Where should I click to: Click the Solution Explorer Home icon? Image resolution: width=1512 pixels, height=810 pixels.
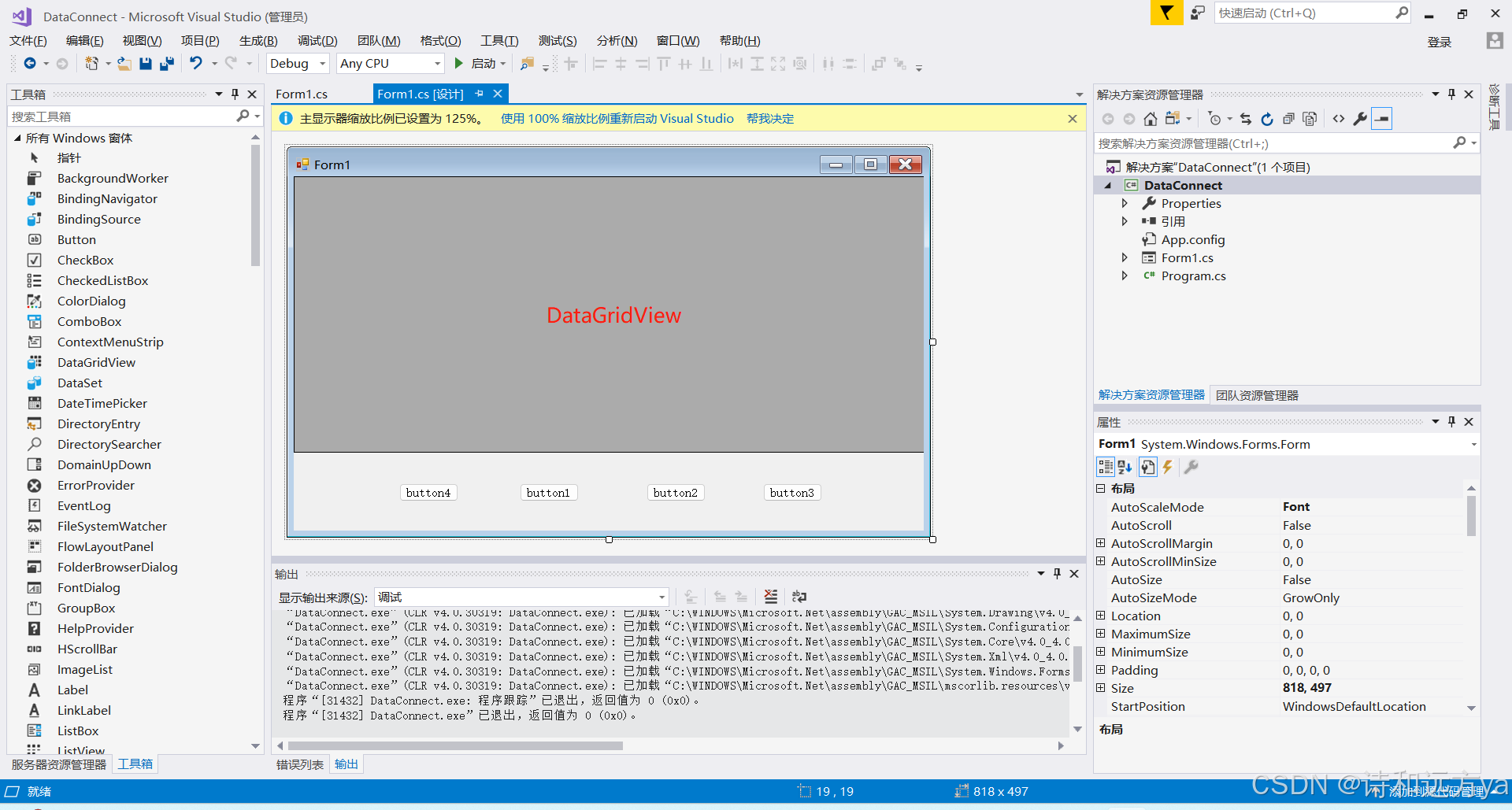(x=1151, y=119)
